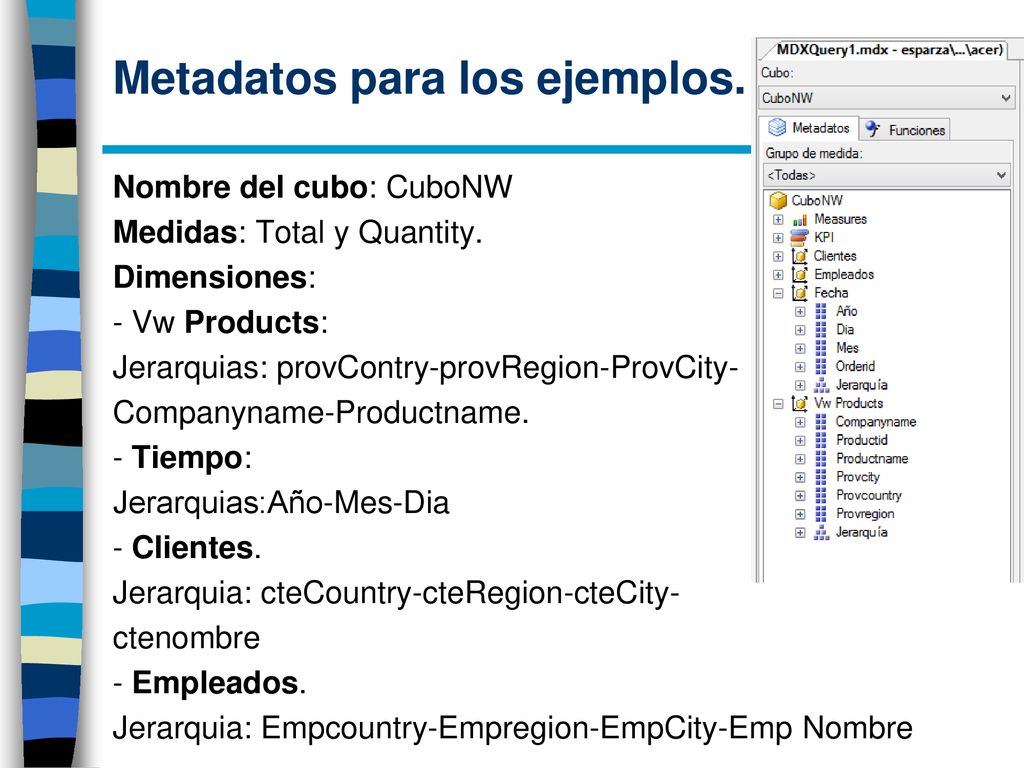This screenshot has width=1024, height=768.
Task: Expand the KPI node
Action: coord(778,238)
